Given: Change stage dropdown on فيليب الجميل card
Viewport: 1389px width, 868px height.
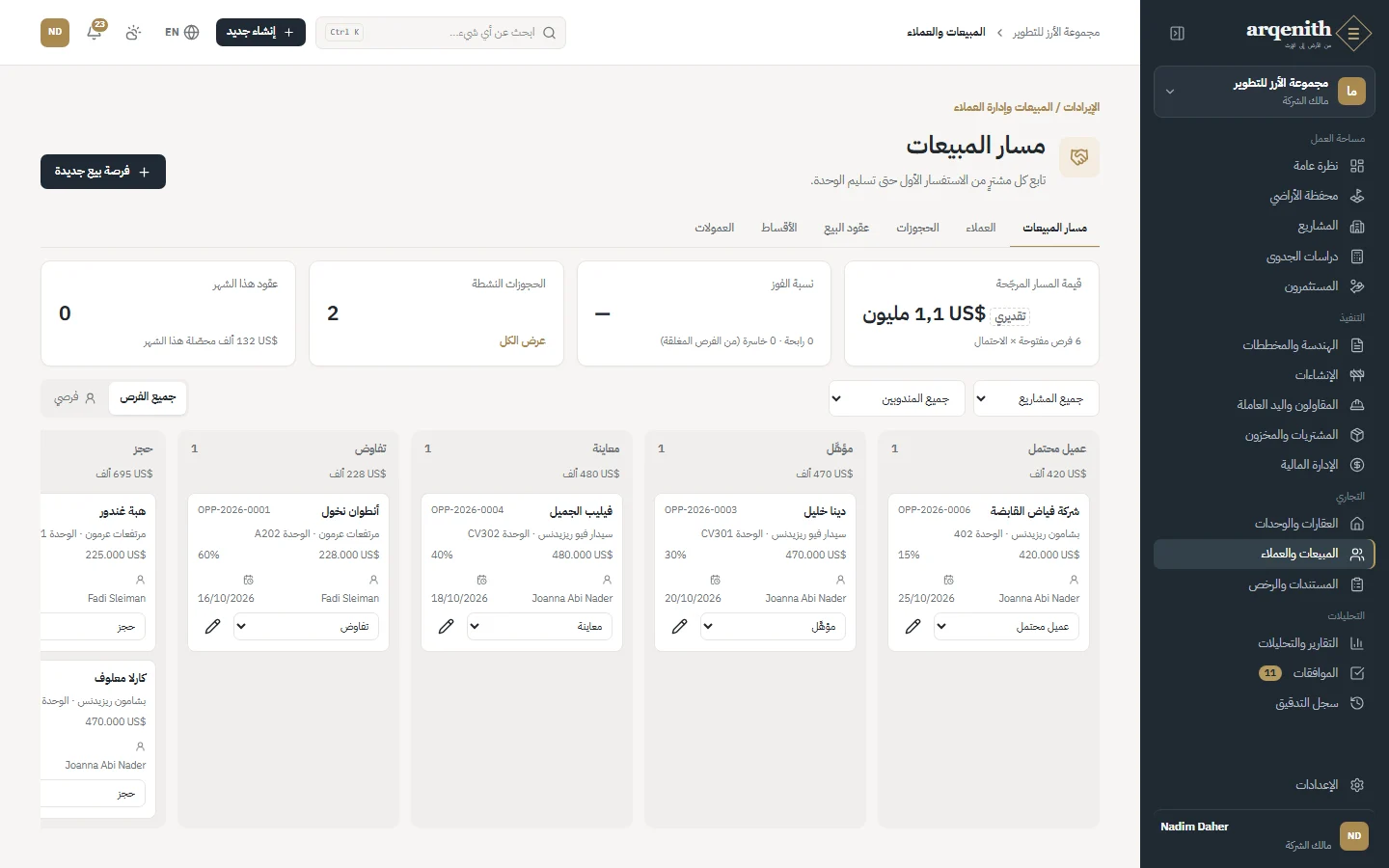Looking at the screenshot, I should click(539, 626).
